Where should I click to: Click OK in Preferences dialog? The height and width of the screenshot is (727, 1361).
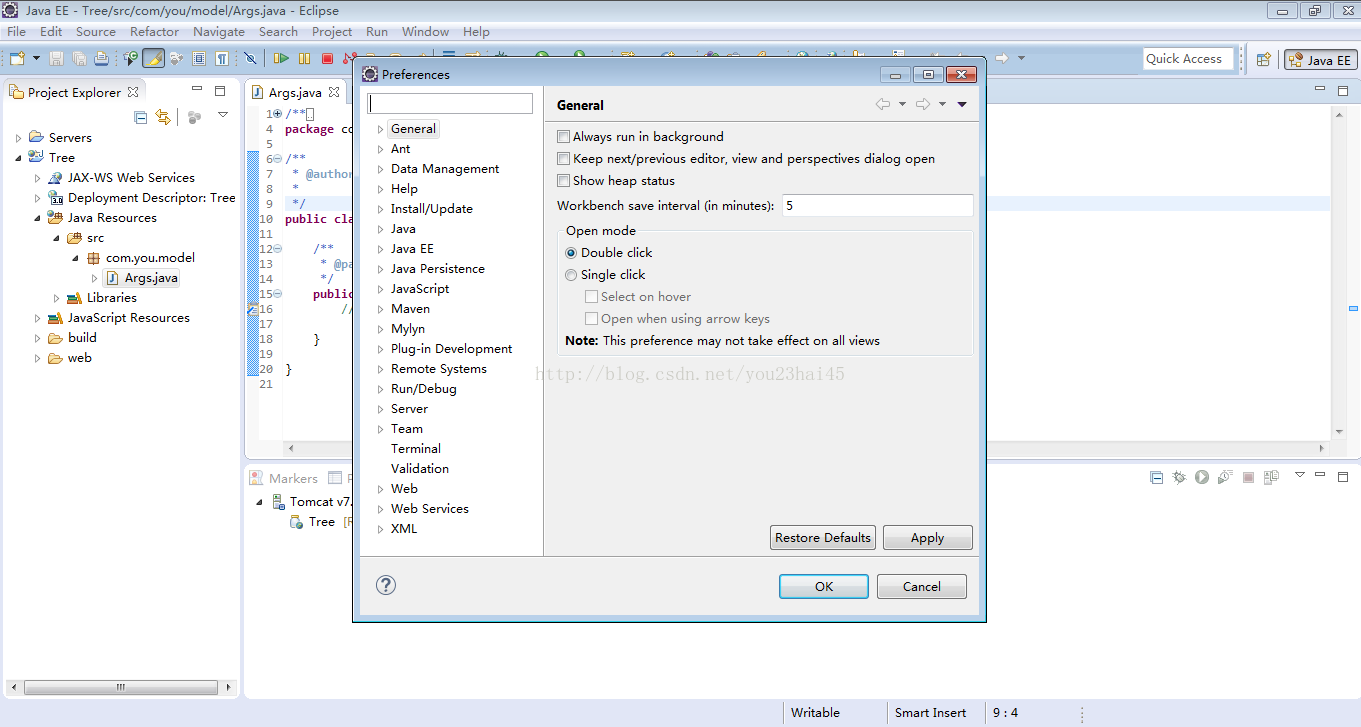[824, 587]
